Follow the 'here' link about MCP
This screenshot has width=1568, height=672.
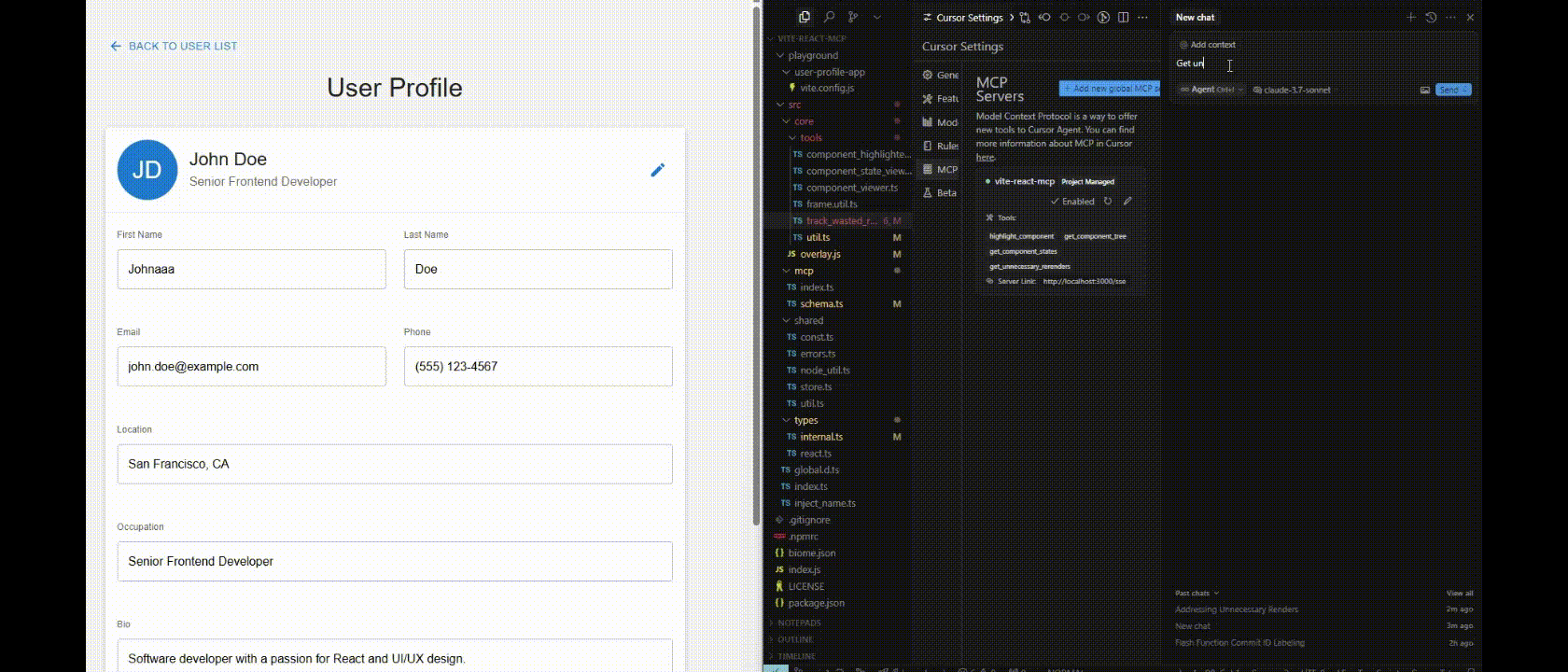coord(985,157)
